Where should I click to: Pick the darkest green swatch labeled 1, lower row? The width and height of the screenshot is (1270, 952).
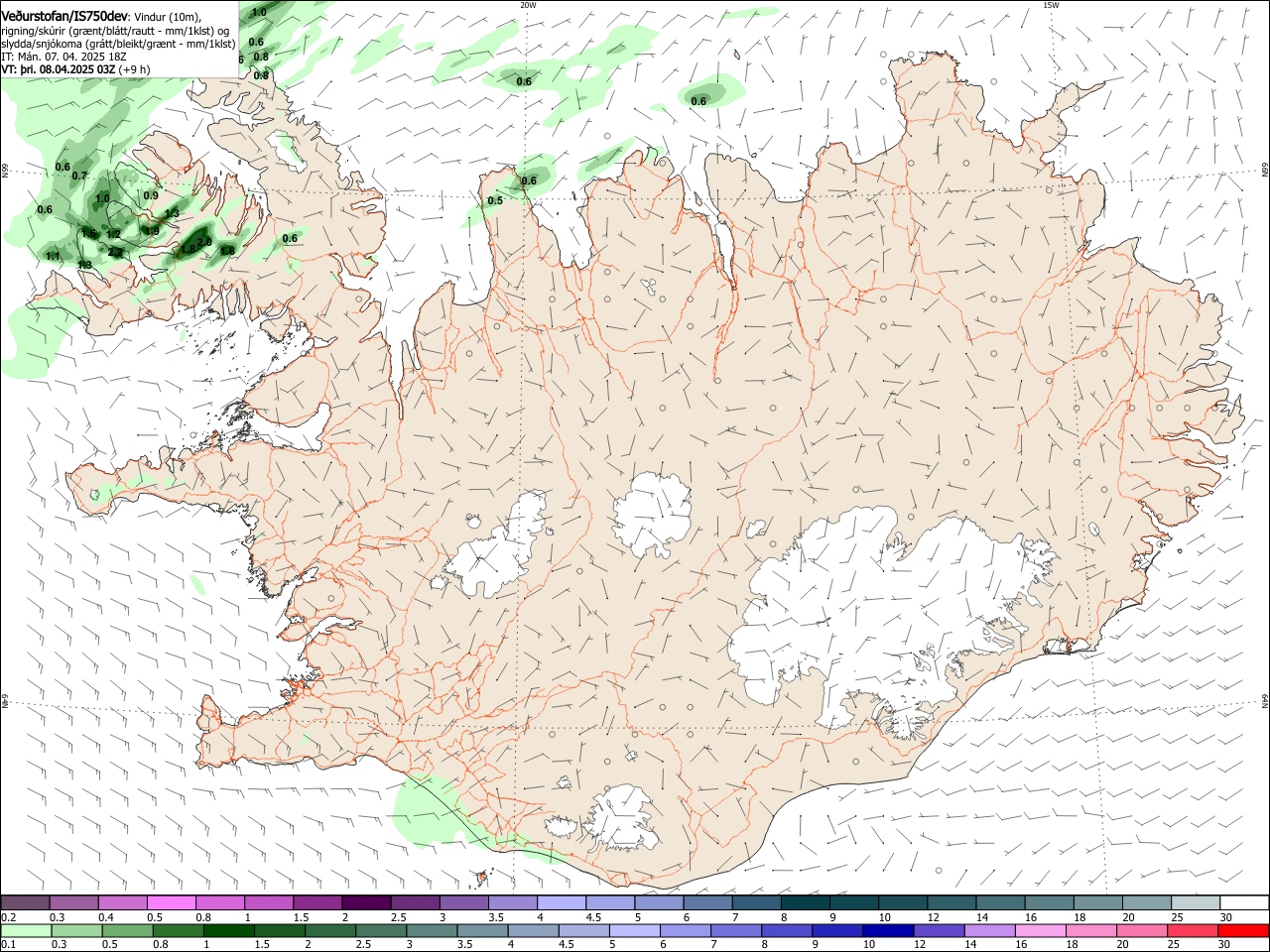(229, 930)
